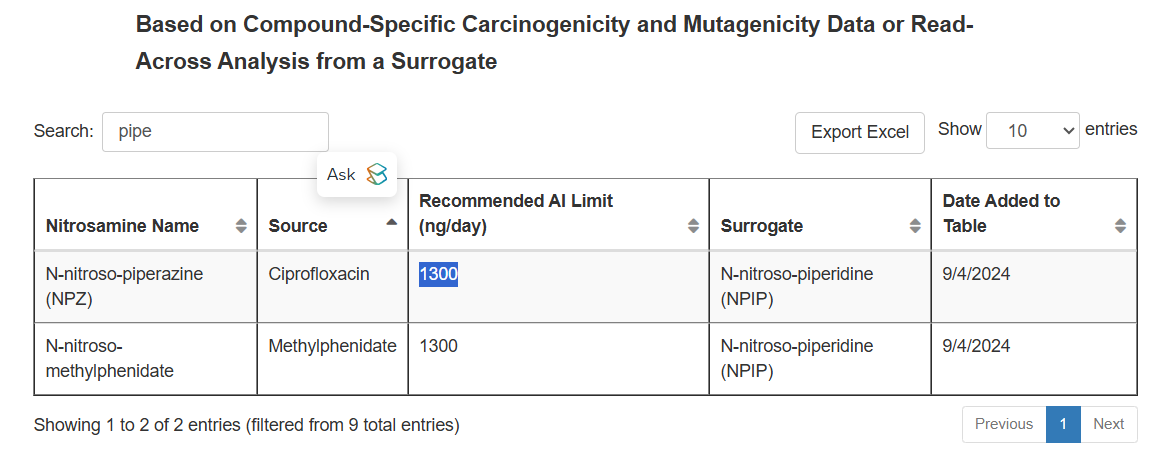Click highlighted 1300 value in first row
The image size is (1159, 462).
pos(438,275)
